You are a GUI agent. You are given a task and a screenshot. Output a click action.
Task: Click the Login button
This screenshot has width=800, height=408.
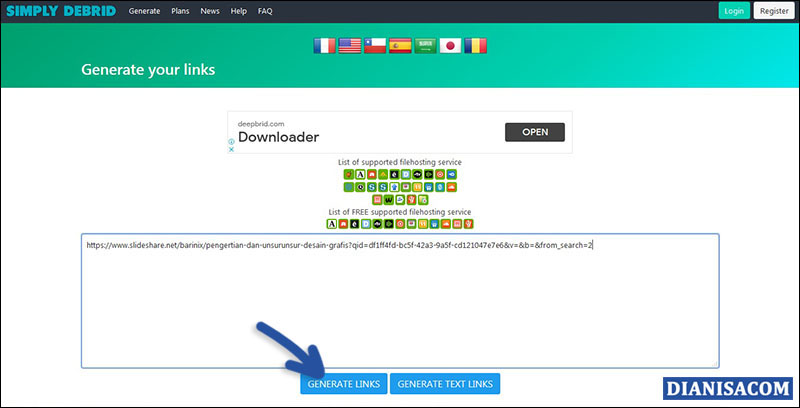(x=733, y=11)
